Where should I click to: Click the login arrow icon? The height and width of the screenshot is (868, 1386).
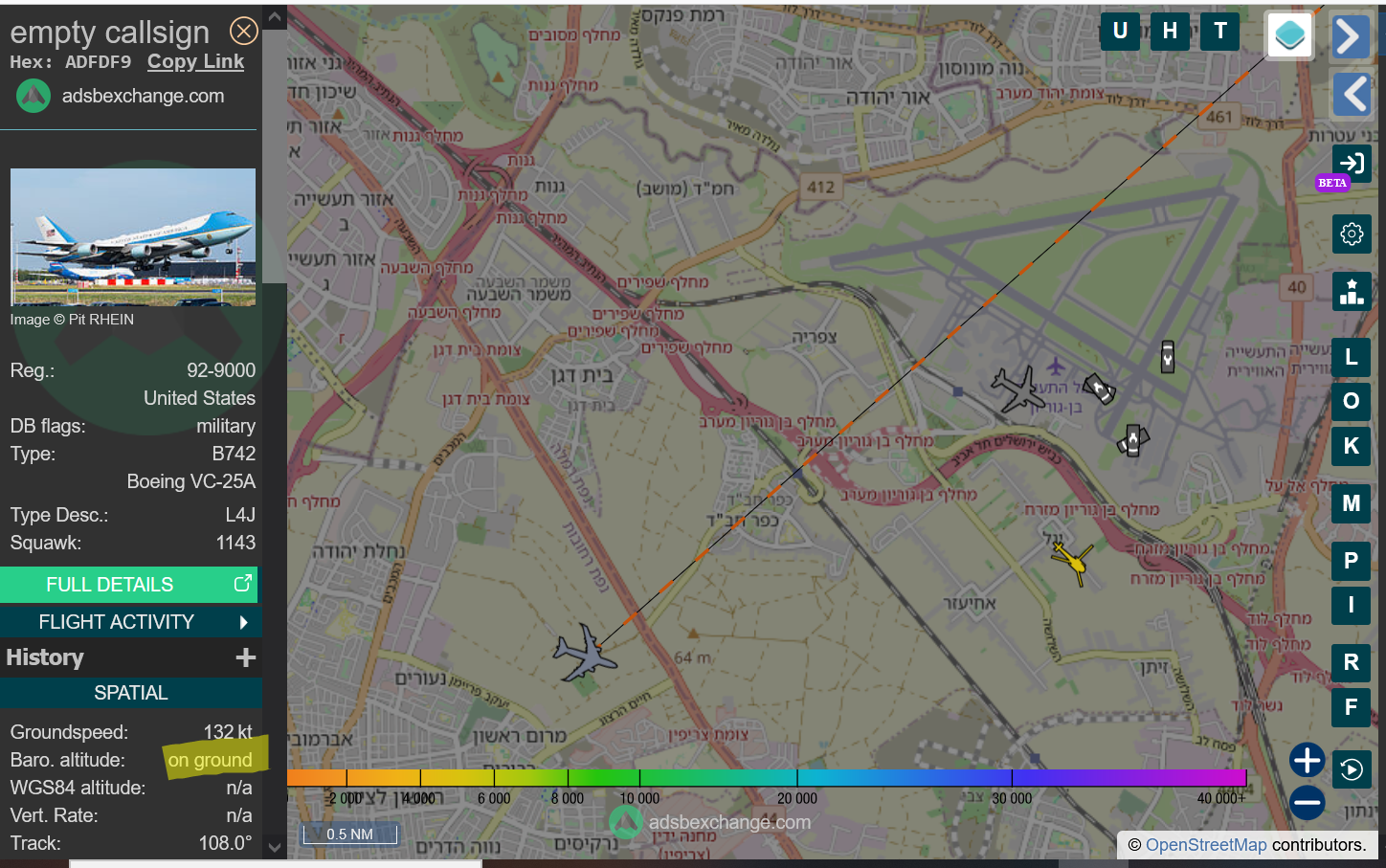pyautogui.click(x=1352, y=164)
